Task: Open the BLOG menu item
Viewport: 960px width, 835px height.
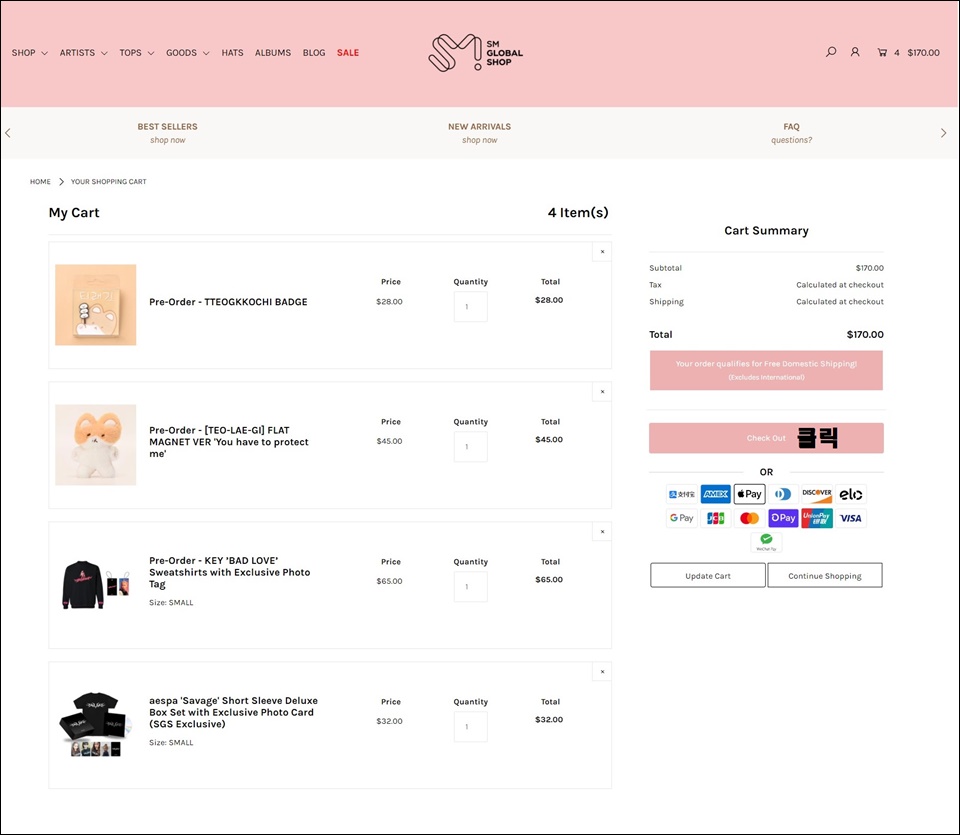Action: pyautogui.click(x=314, y=53)
